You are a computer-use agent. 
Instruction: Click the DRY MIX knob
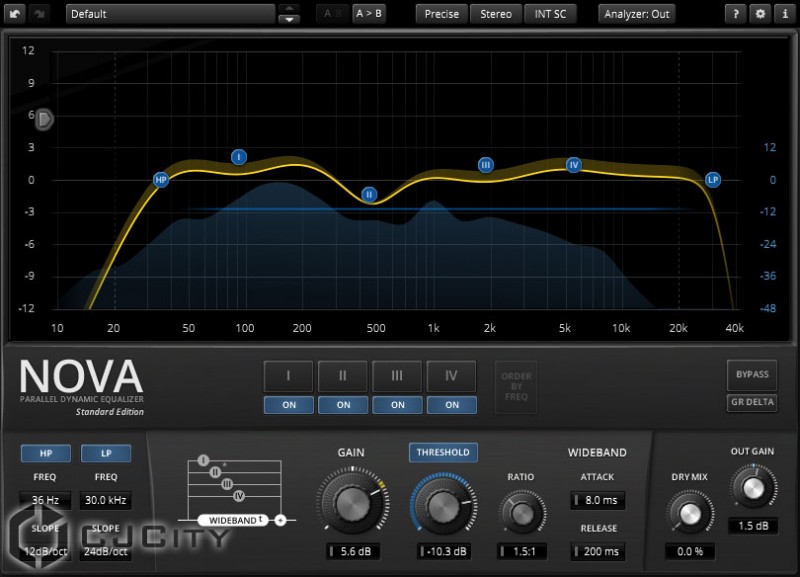[x=690, y=514]
